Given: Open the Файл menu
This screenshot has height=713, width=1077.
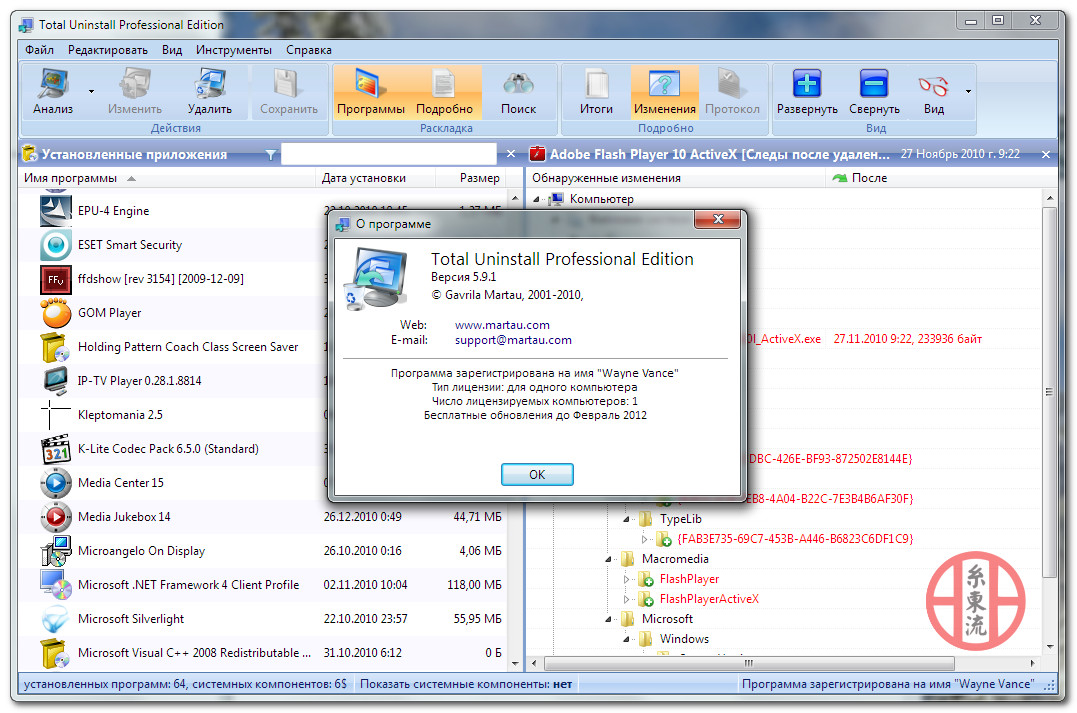Looking at the screenshot, I should pos(39,49).
